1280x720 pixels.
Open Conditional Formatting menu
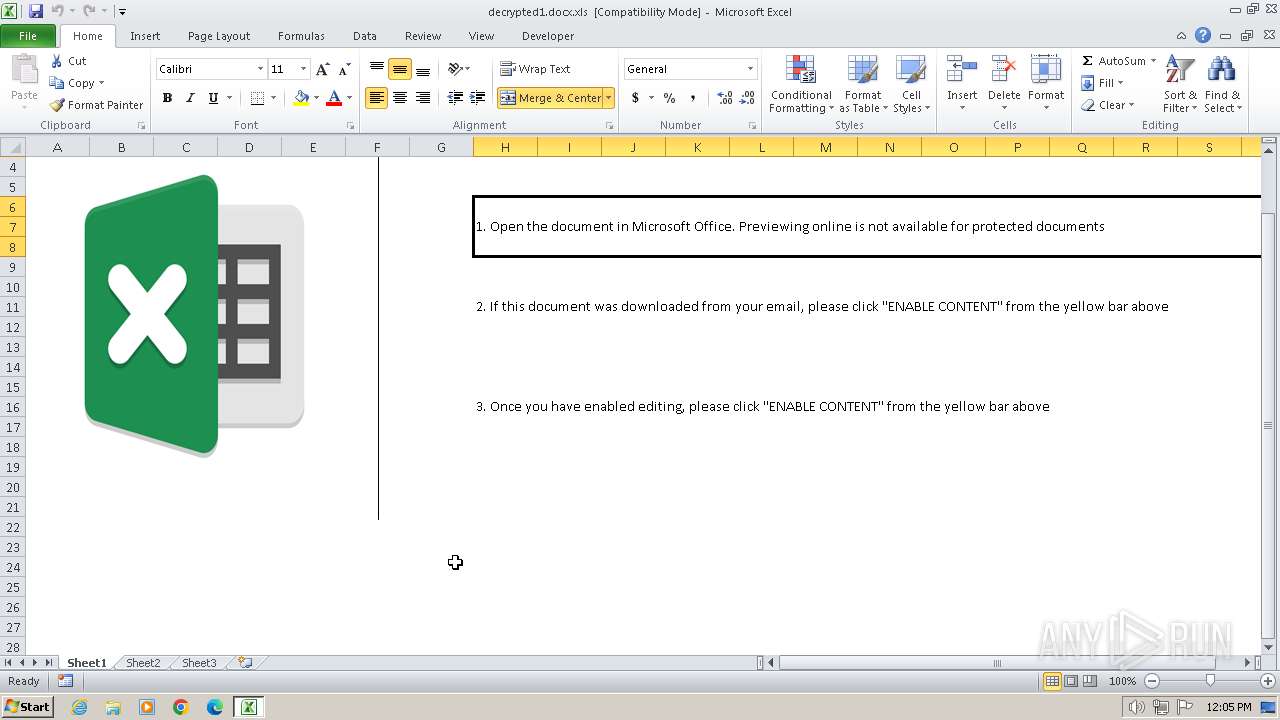pos(800,84)
